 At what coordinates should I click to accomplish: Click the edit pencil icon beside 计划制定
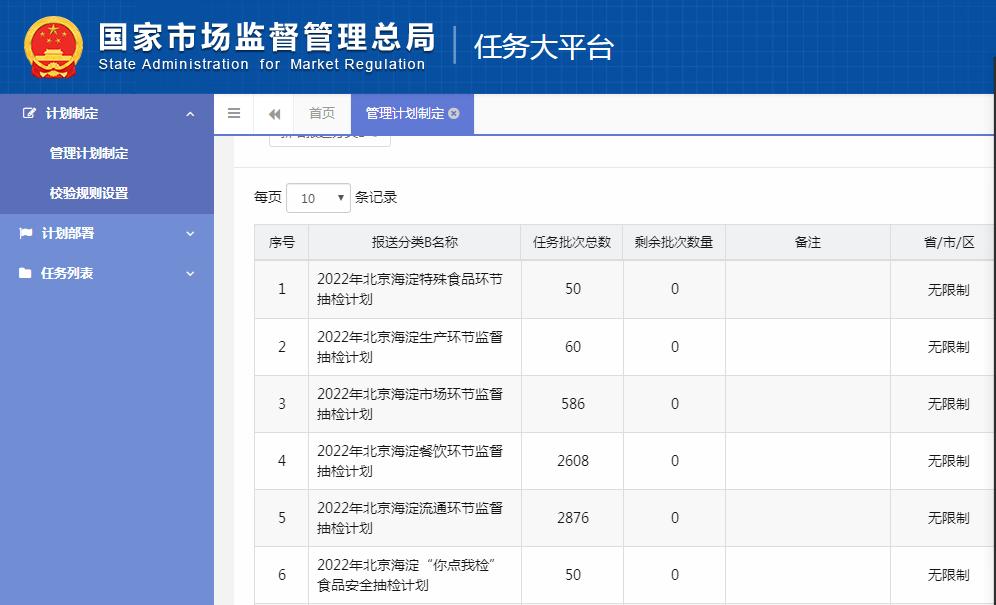point(27,113)
